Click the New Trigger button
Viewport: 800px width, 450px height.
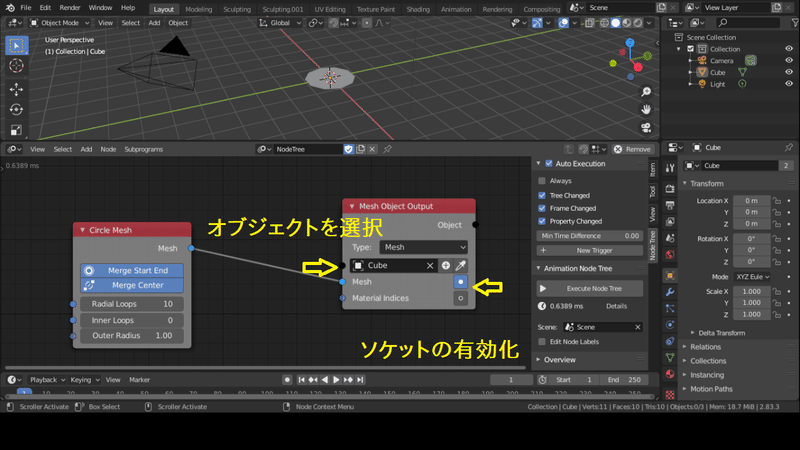click(590, 251)
